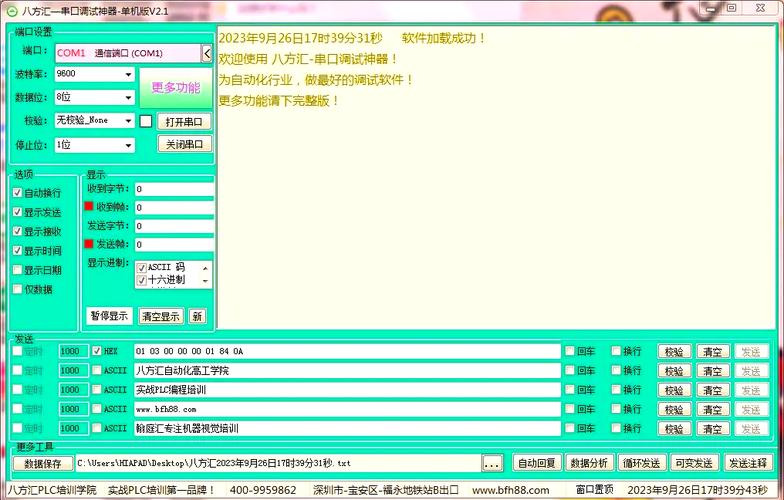Click the 暂停显示 button
This screenshot has width=784, height=500.
109,316
